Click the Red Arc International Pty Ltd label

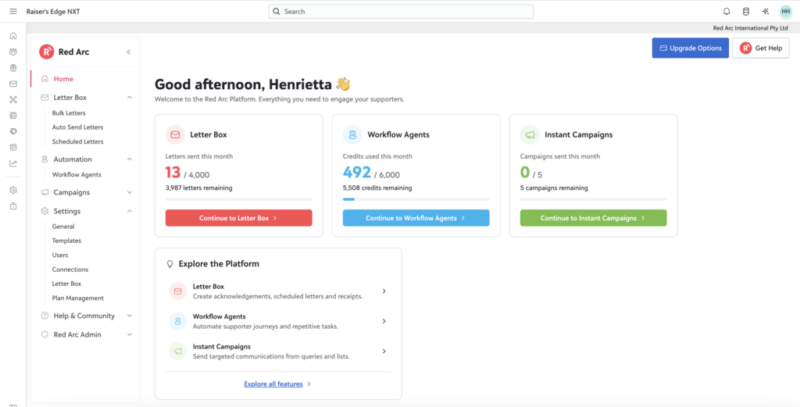pos(750,28)
